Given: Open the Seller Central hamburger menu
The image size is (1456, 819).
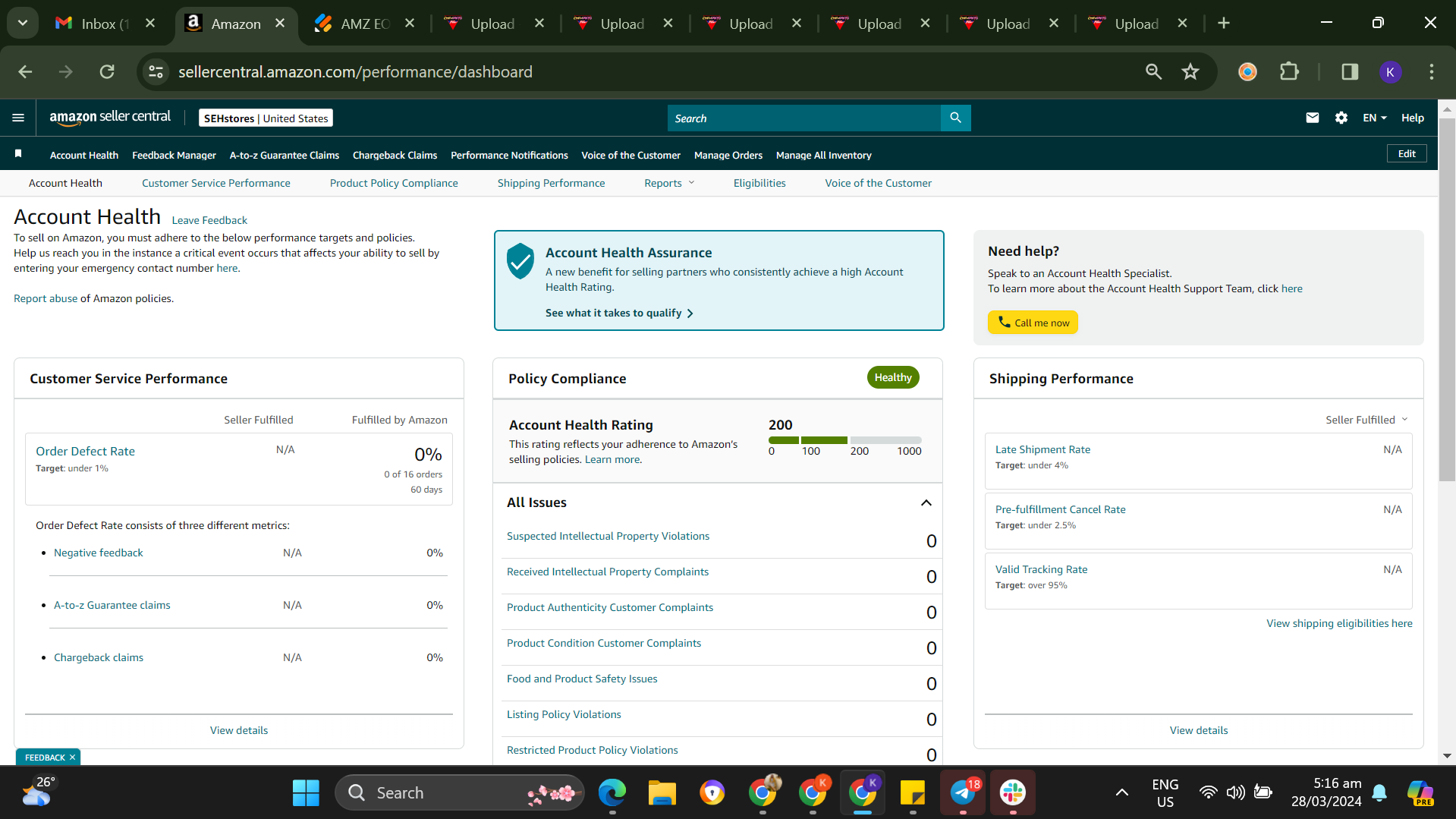Looking at the screenshot, I should (18, 118).
